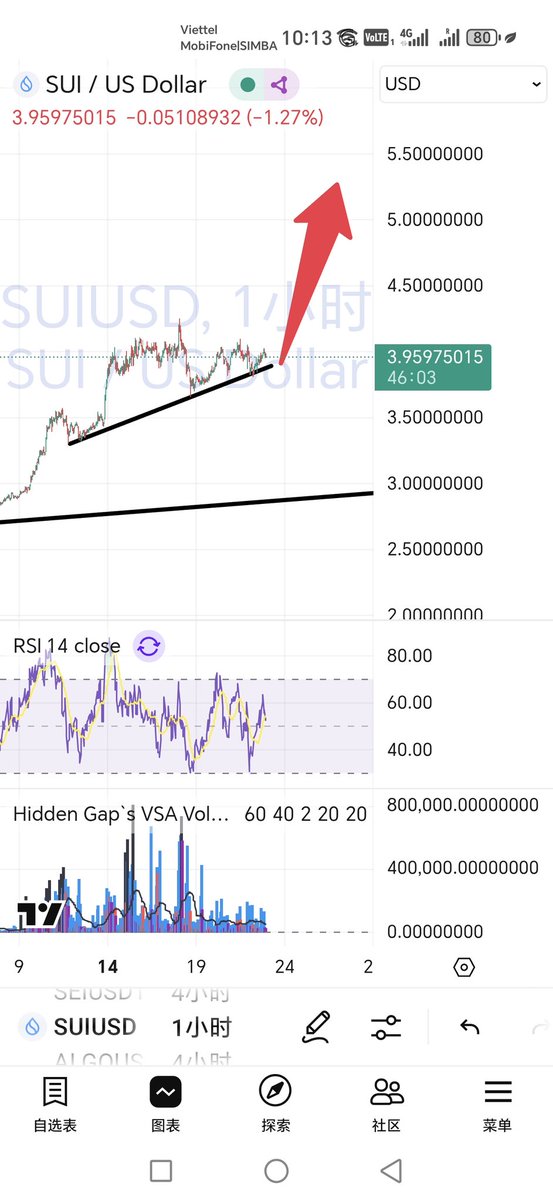This screenshot has height=1200, width=553.
Task: Open the 社区 community tab
Action: pos(386,1105)
